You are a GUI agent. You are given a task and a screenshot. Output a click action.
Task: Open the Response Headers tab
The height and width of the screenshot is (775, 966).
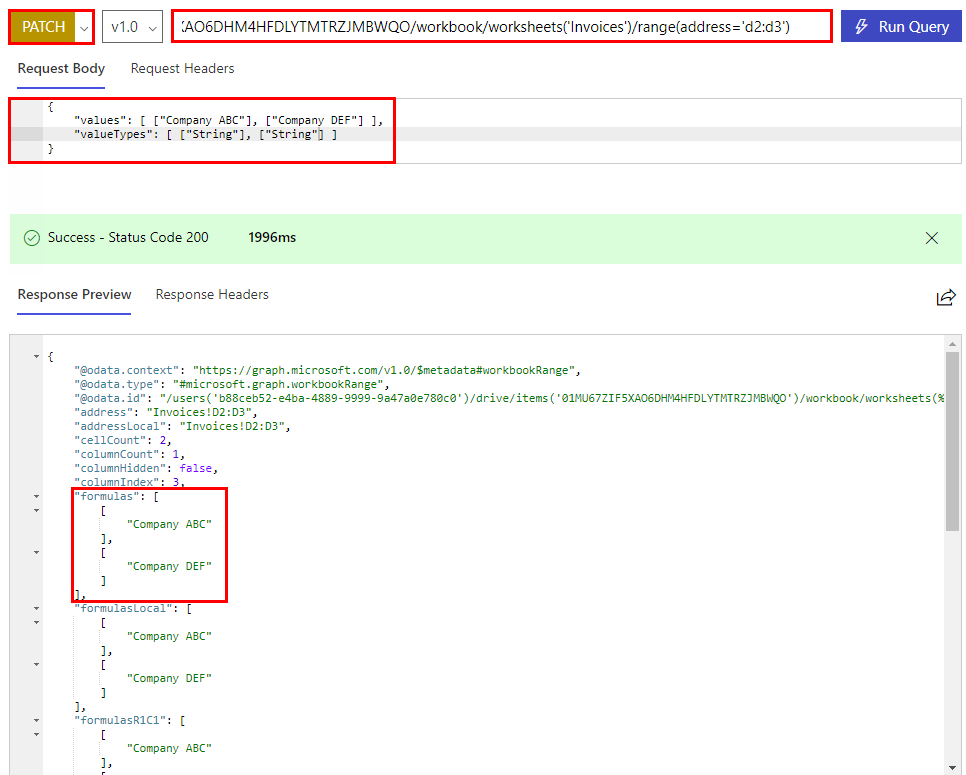212,295
